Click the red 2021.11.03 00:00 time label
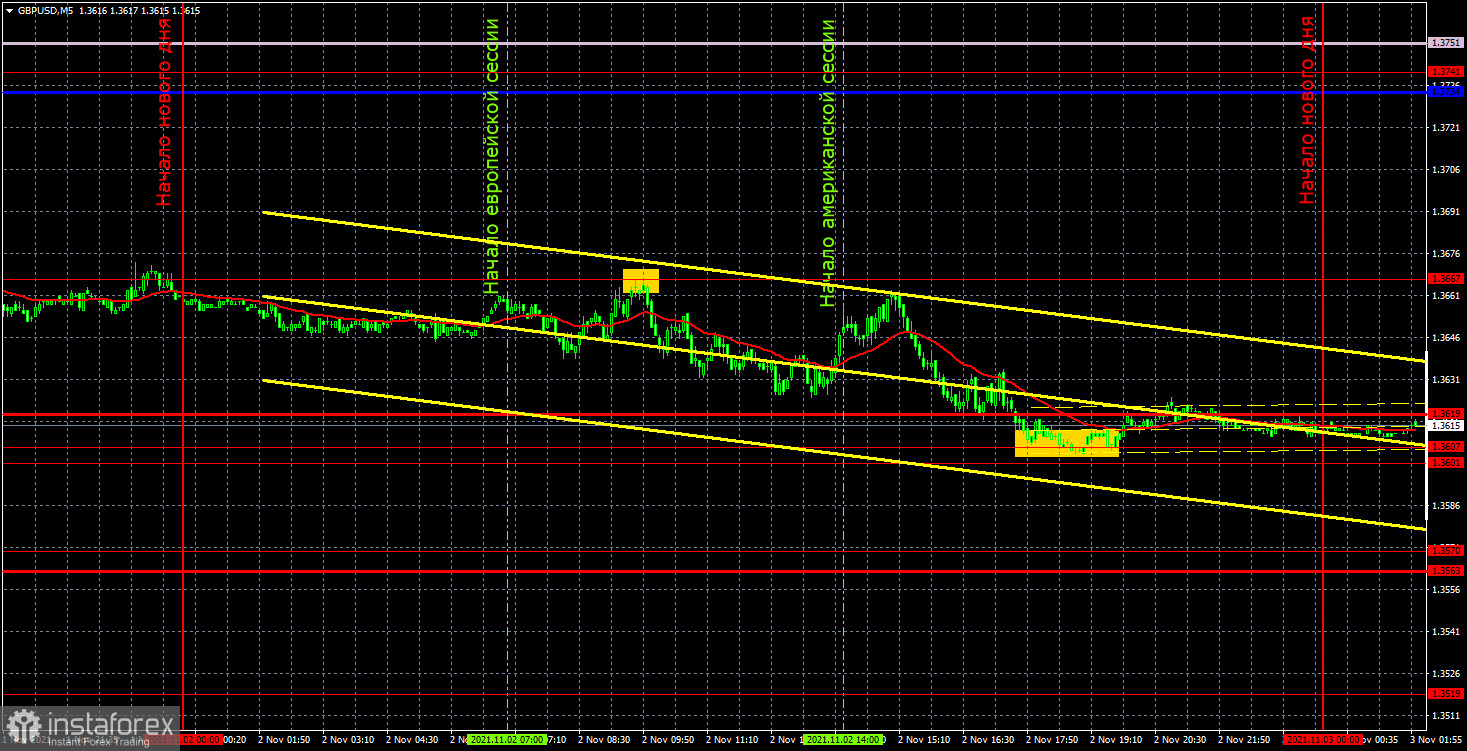1467x751 pixels. click(1322, 740)
